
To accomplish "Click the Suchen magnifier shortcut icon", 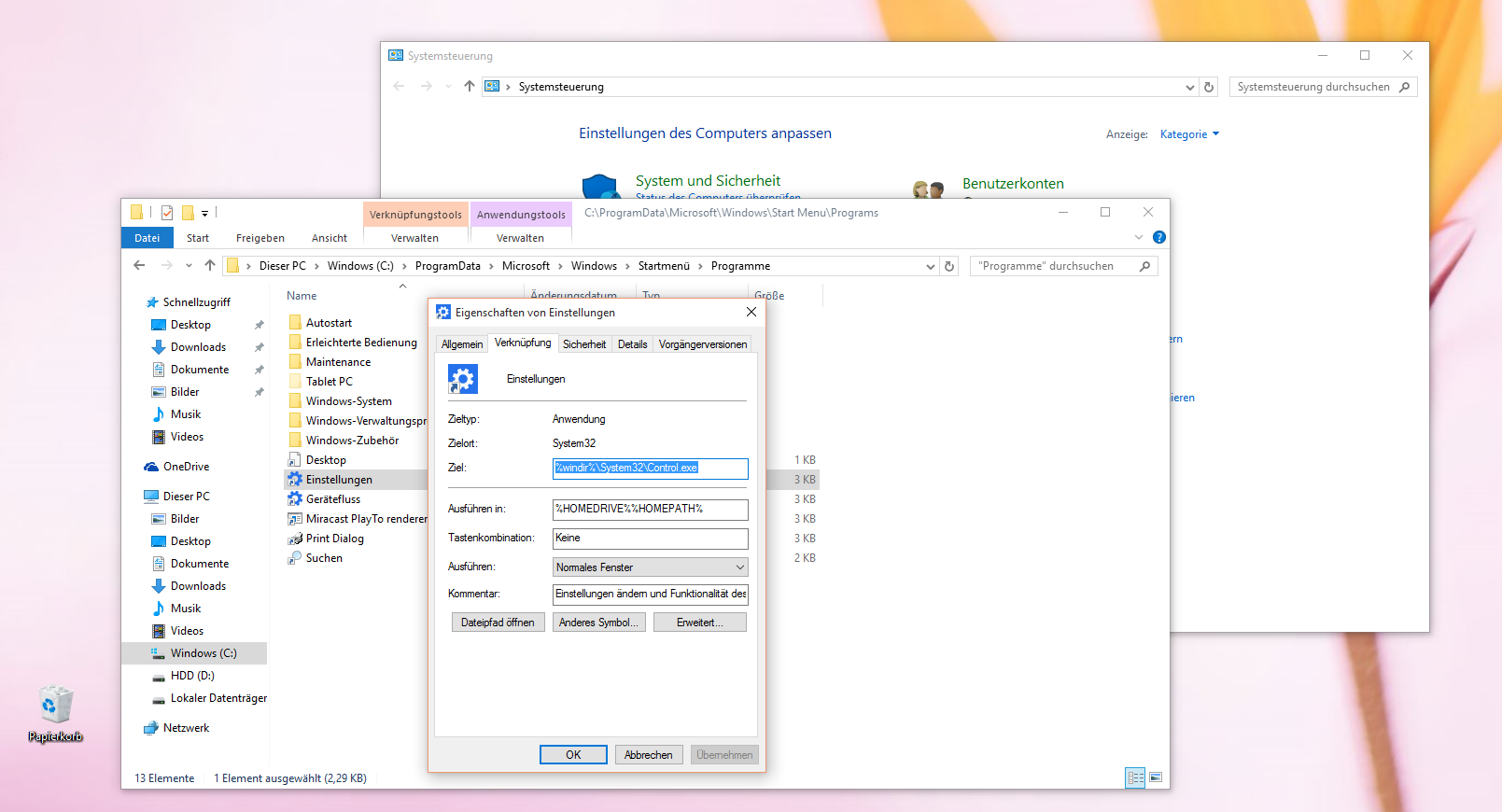I will pyautogui.click(x=295, y=558).
